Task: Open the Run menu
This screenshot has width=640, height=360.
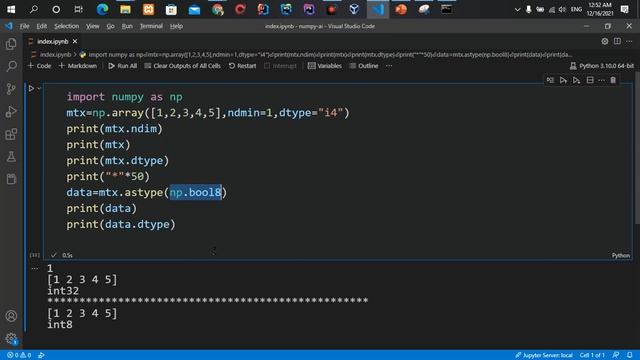Action: pos(127,26)
